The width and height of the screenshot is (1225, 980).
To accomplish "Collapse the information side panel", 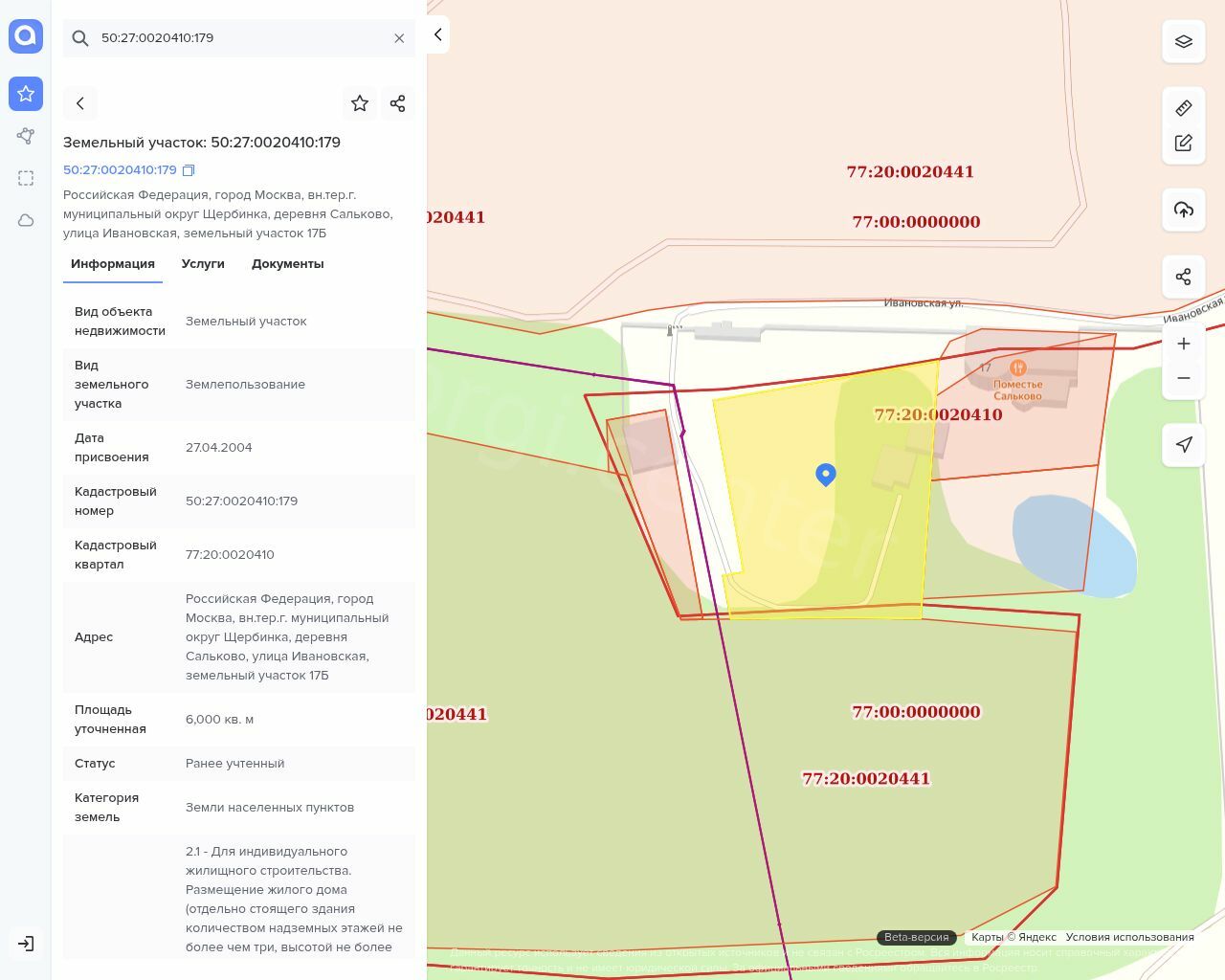I will coord(437,34).
